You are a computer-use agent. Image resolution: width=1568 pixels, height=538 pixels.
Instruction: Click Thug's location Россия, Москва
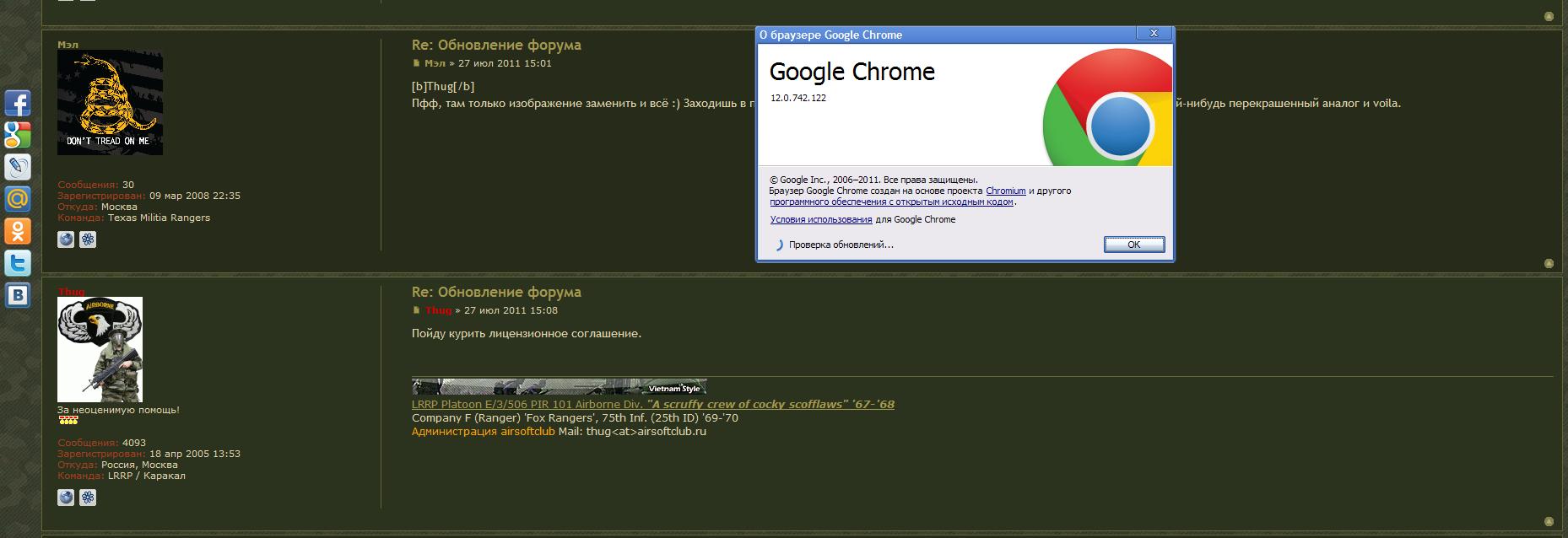(139, 465)
